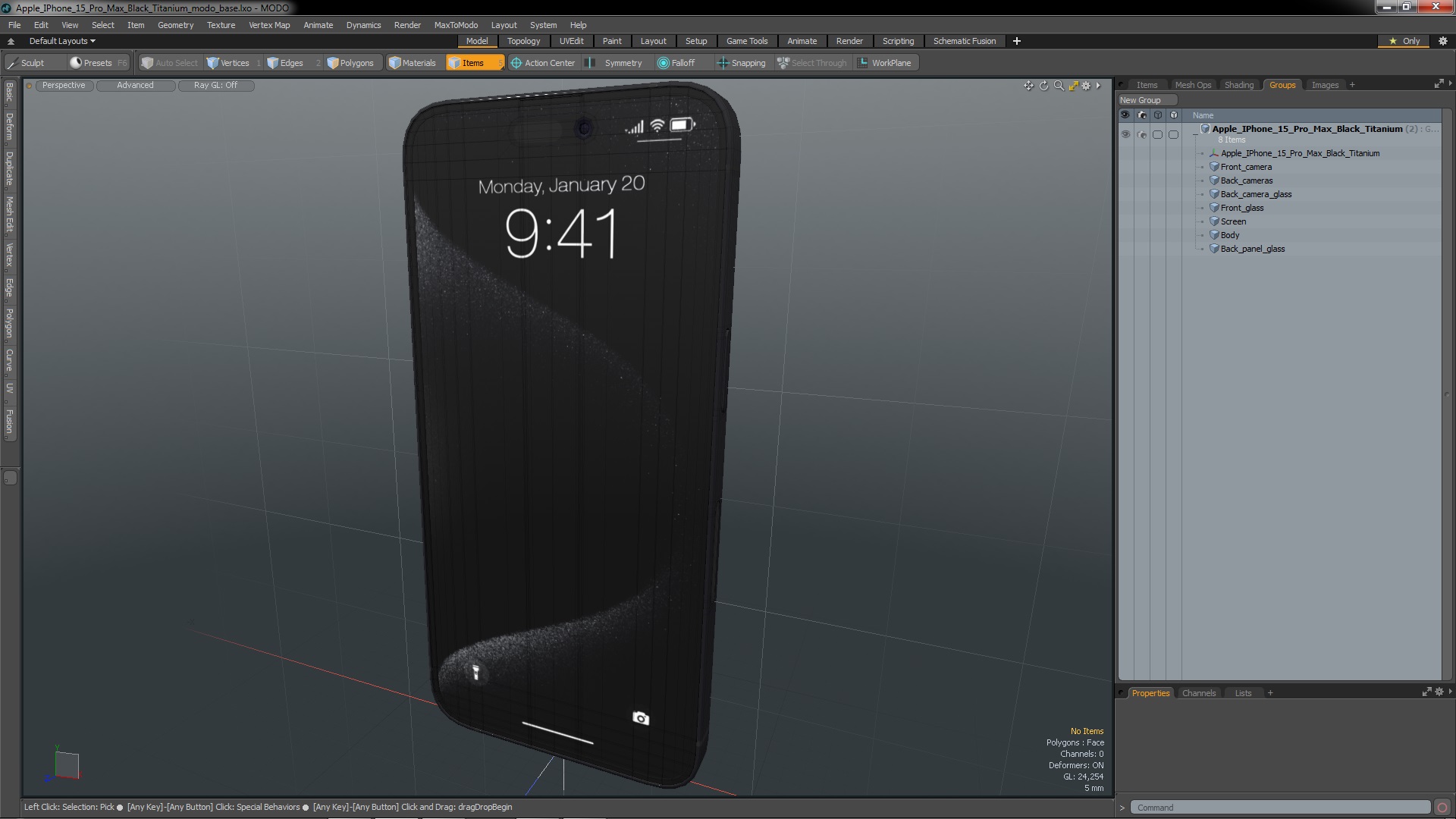This screenshot has height=819, width=1456.
Task: Click the yellow viewport maximize arrows icon
Action: tap(1074, 86)
